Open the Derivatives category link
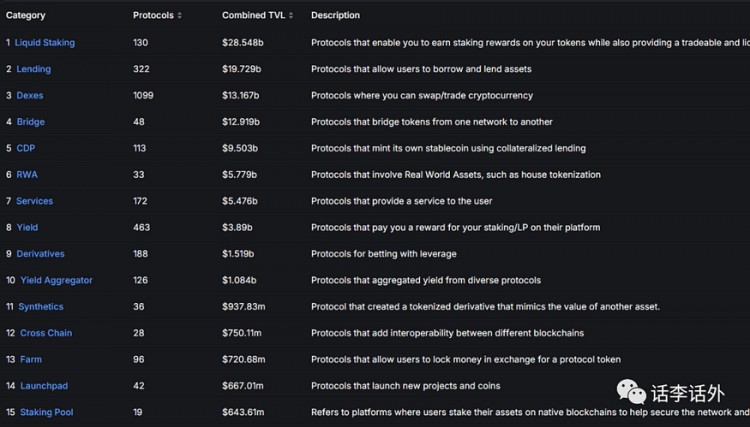 [40, 254]
